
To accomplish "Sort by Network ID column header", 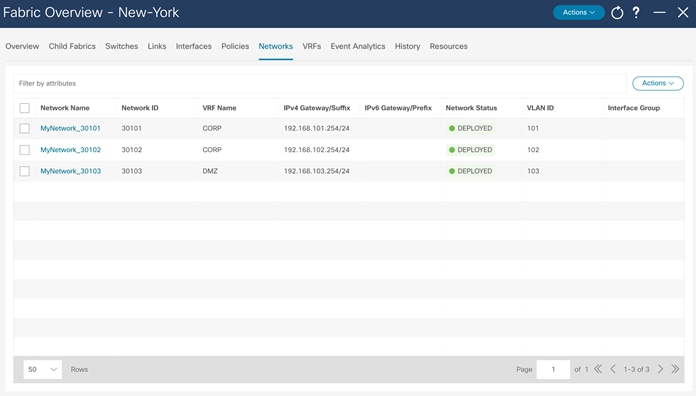I will point(140,108).
